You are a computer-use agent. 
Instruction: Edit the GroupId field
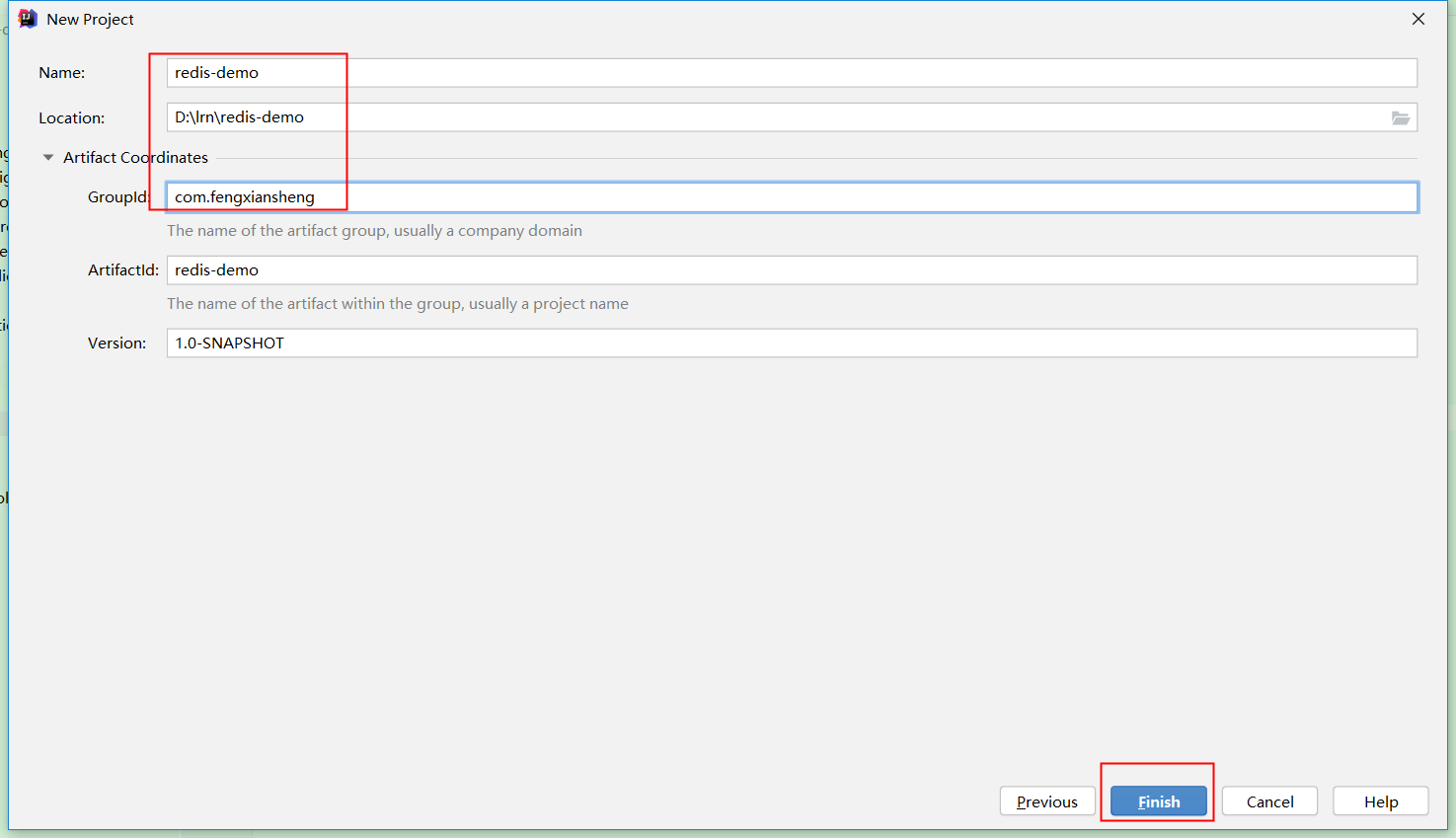pos(792,197)
